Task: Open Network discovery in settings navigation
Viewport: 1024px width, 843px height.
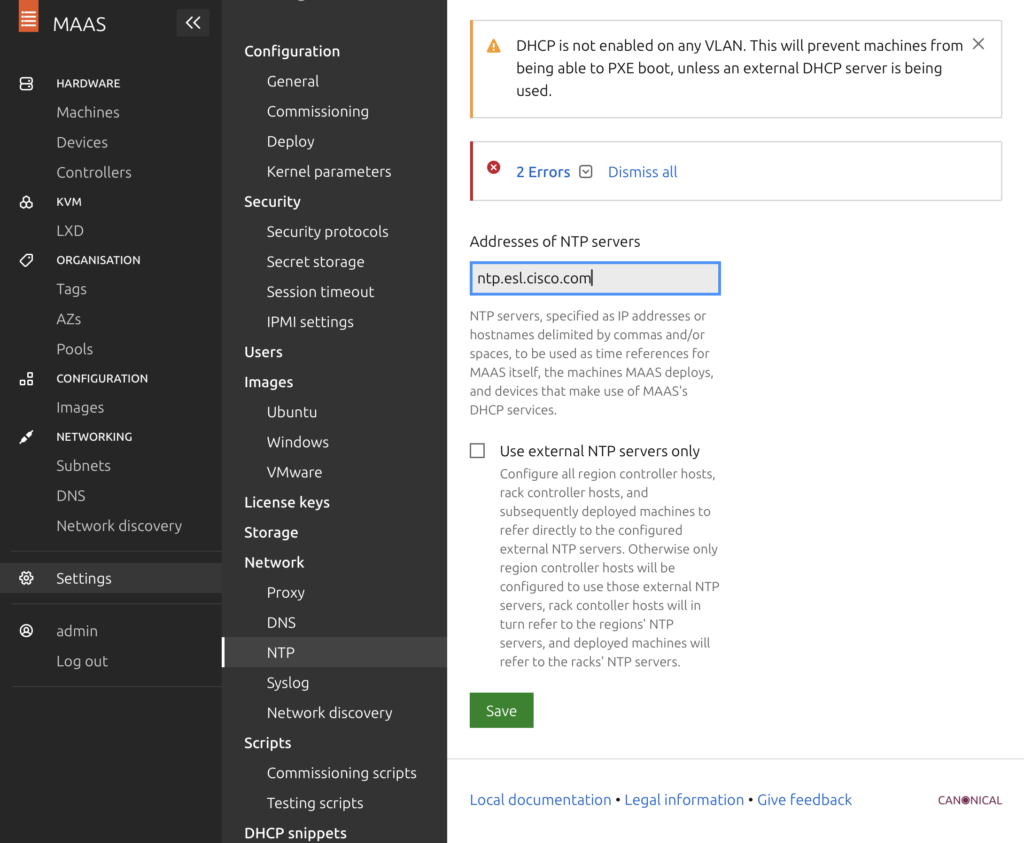Action: 330,712
